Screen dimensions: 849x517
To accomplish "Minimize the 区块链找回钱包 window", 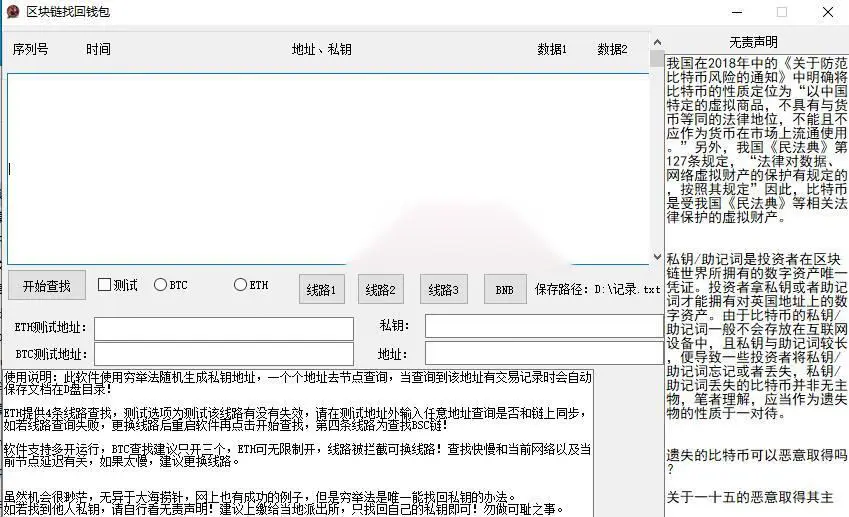I will 737,12.
